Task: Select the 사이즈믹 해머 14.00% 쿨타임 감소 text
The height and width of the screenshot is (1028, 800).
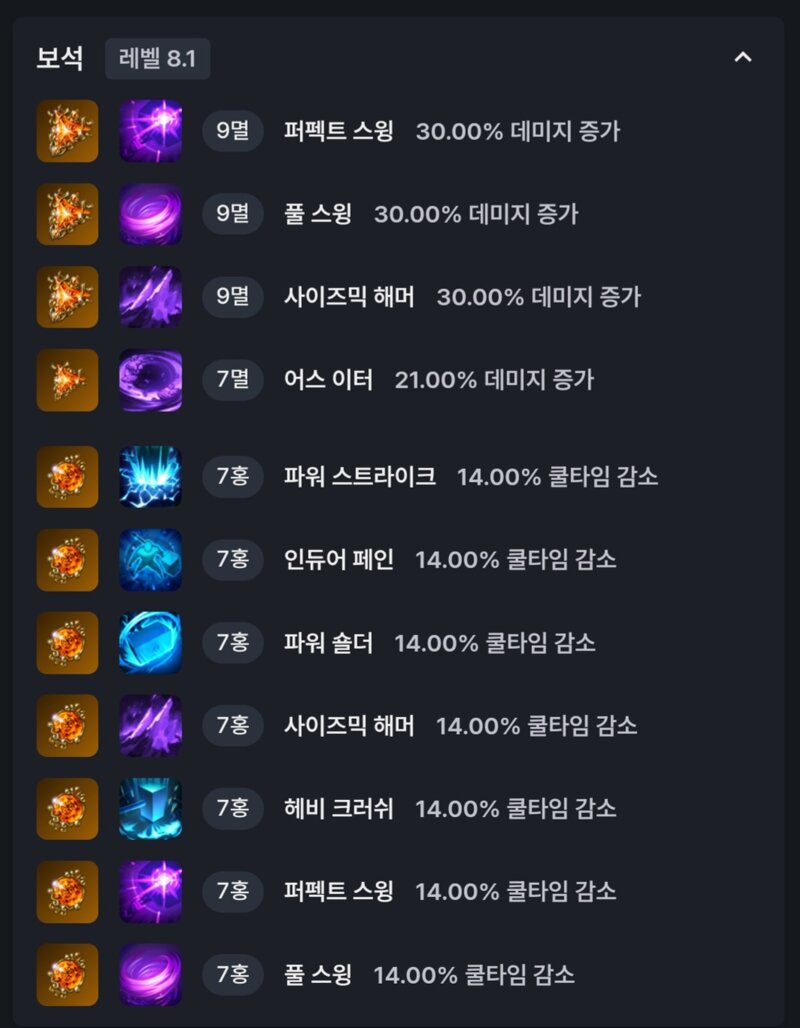Action: pyautogui.click(x=460, y=726)
